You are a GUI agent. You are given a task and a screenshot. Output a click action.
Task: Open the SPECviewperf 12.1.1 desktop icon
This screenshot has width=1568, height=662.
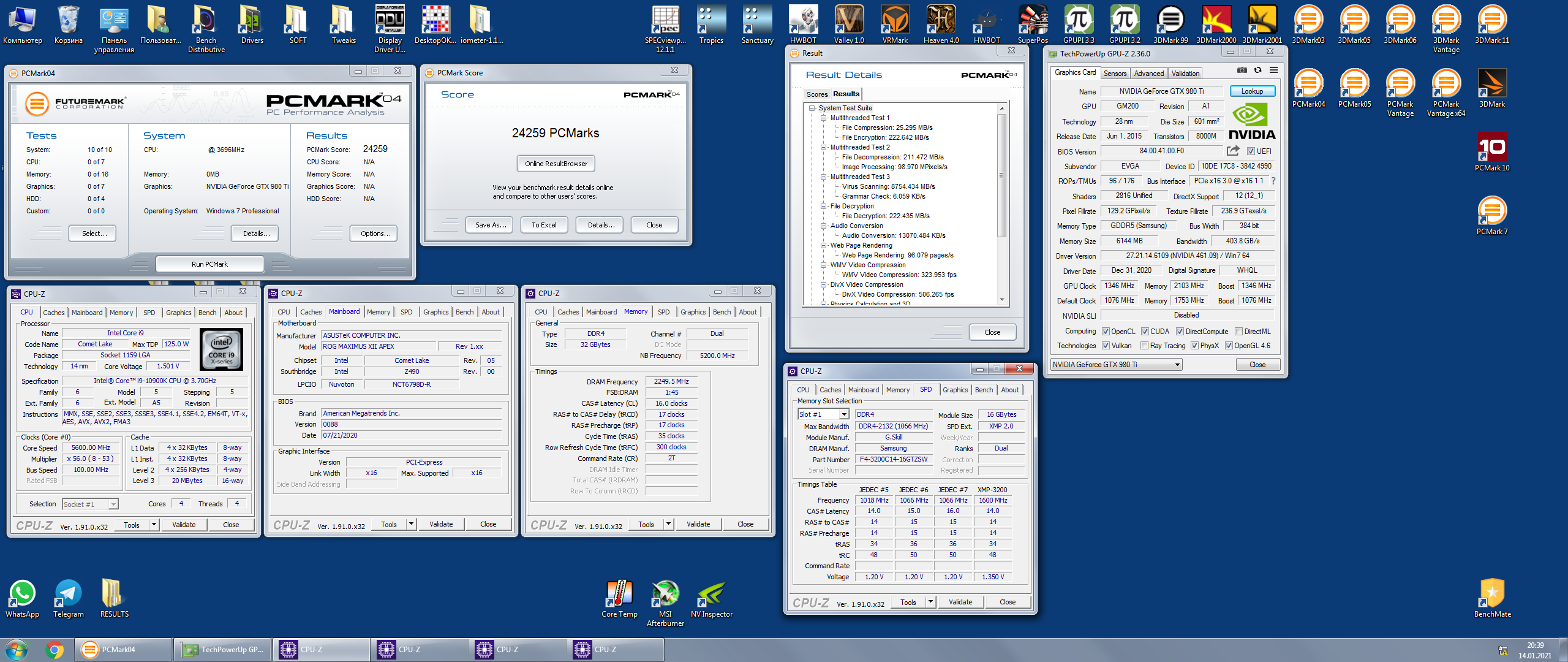click(x=665, y=29)
